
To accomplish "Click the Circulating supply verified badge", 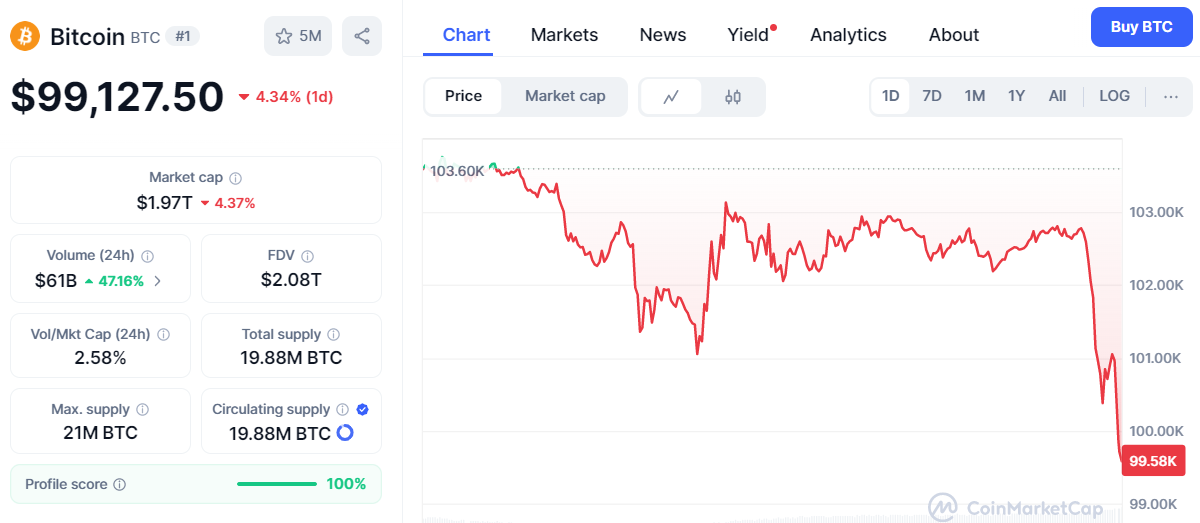I will pyautogui.click(x=363, y=409).
